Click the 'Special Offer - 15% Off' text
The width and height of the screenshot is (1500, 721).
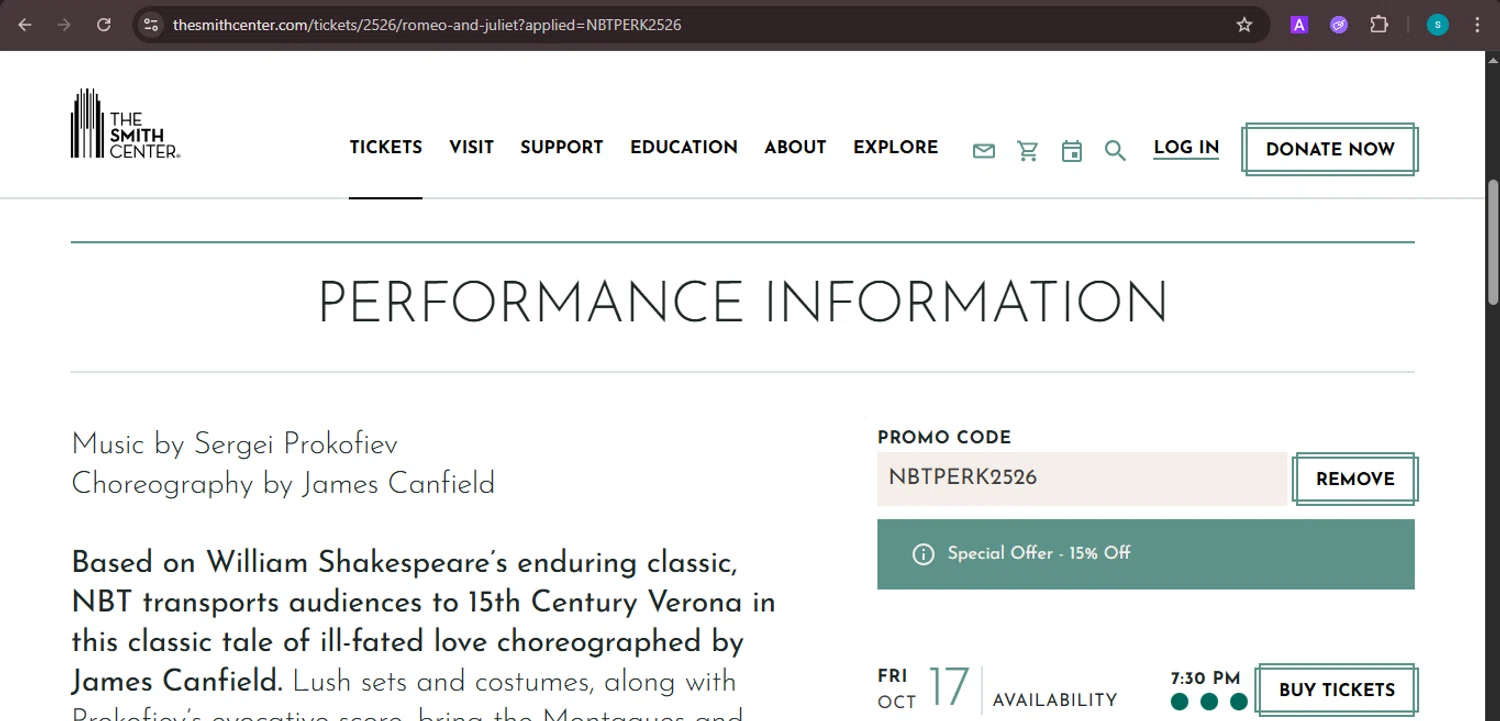(1039, 553)
